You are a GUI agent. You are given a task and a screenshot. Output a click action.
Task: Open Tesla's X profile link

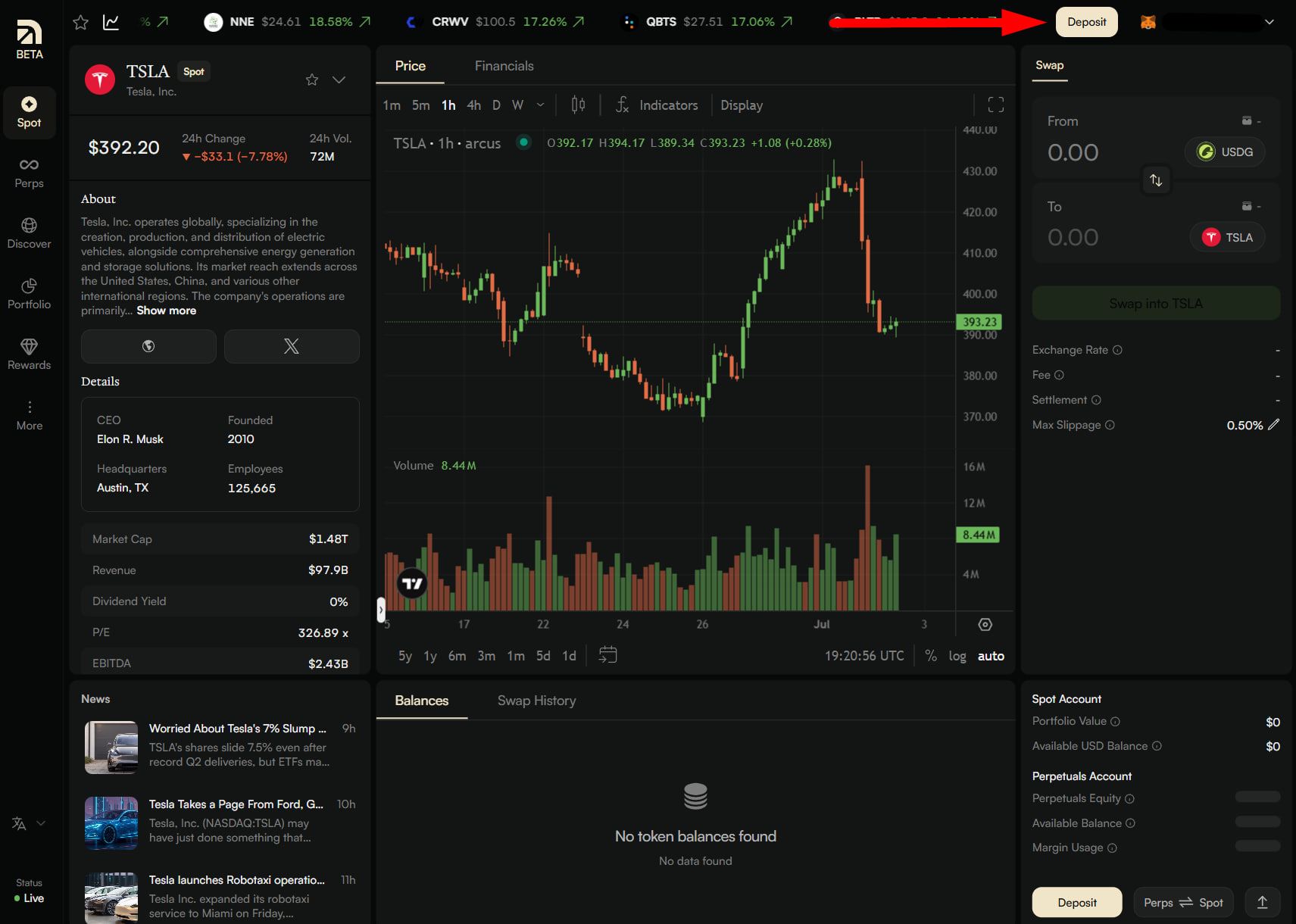(x=292, y=346)
